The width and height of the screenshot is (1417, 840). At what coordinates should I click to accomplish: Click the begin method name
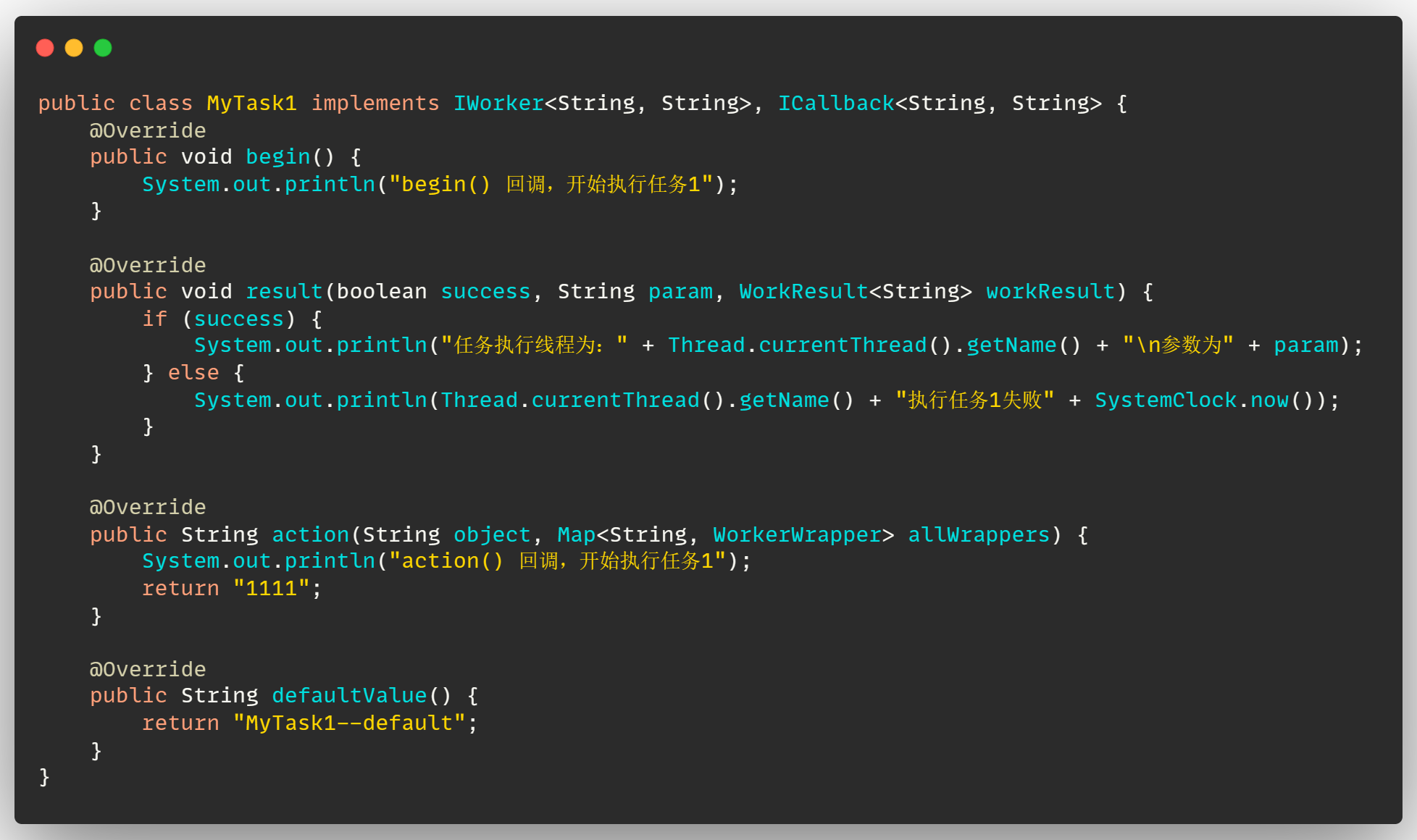pos(277,157)
